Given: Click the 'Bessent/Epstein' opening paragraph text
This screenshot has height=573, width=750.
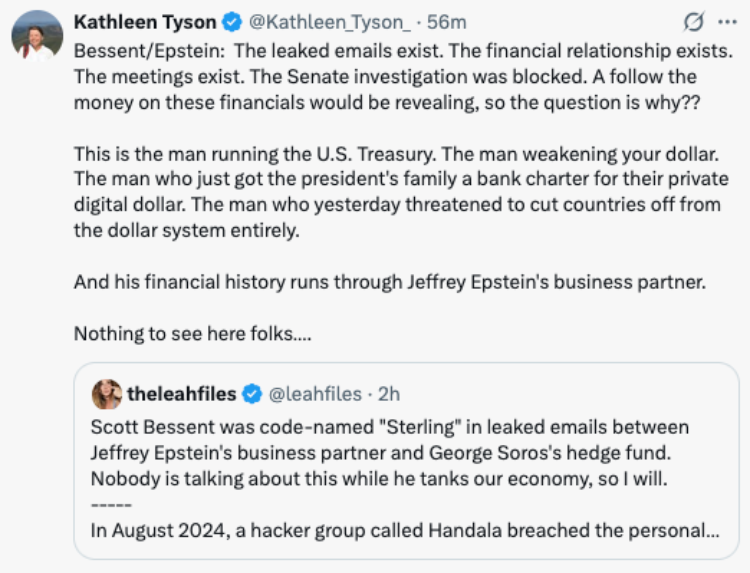Looking at the screenshot, I should click(x=403, y=77).
